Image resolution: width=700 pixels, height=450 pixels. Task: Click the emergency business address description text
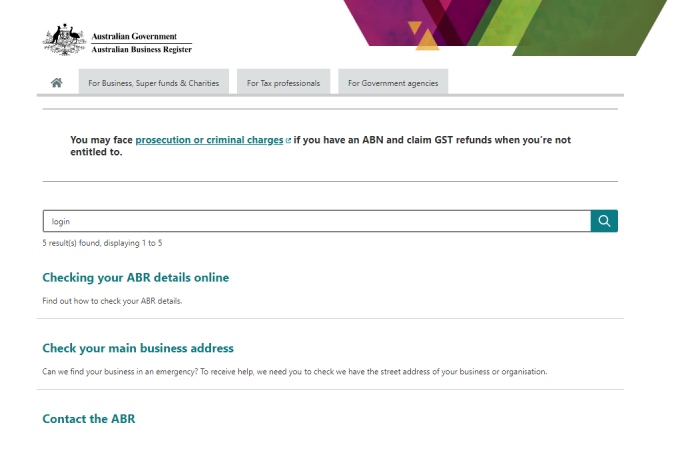[295, 372]
